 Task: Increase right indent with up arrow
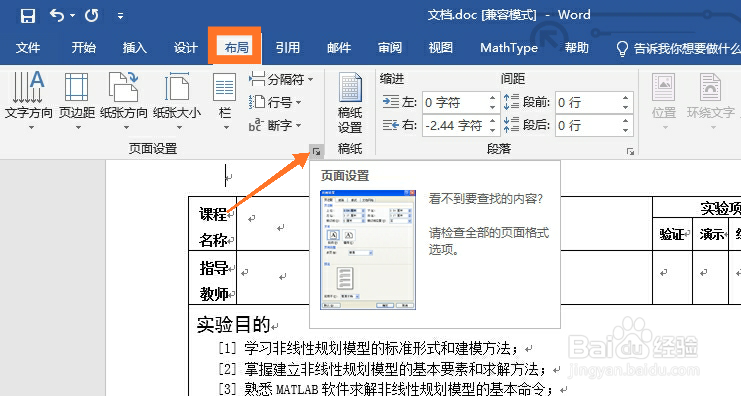(x=492, y=121)
